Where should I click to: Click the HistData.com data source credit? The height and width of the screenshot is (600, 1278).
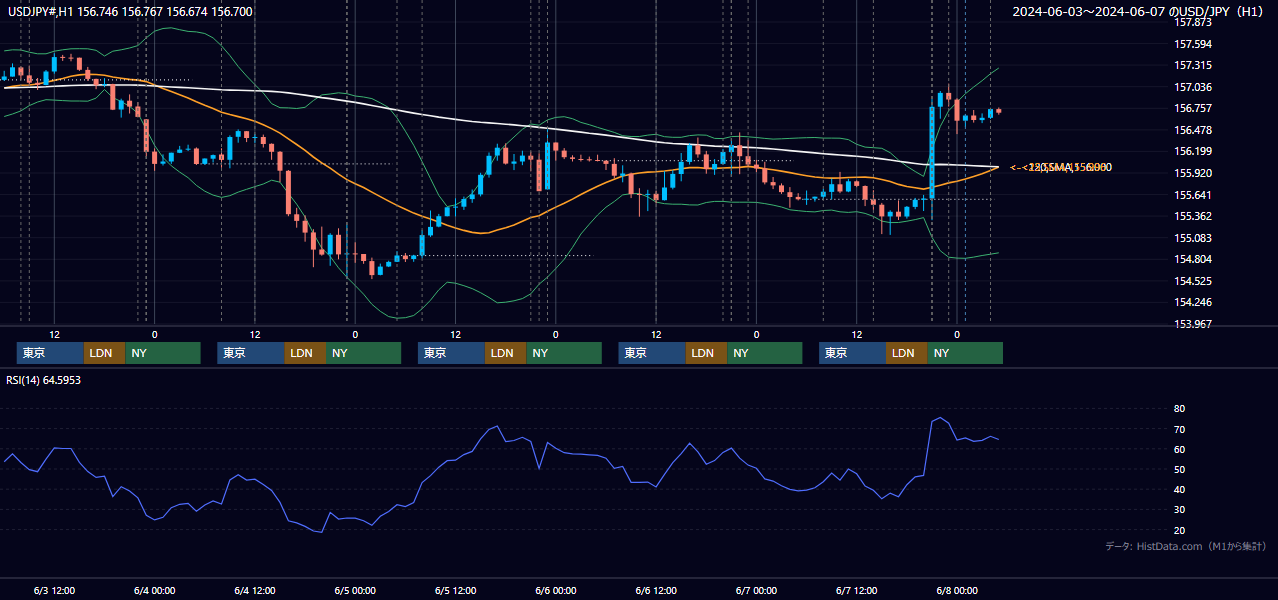(1186, 546)
